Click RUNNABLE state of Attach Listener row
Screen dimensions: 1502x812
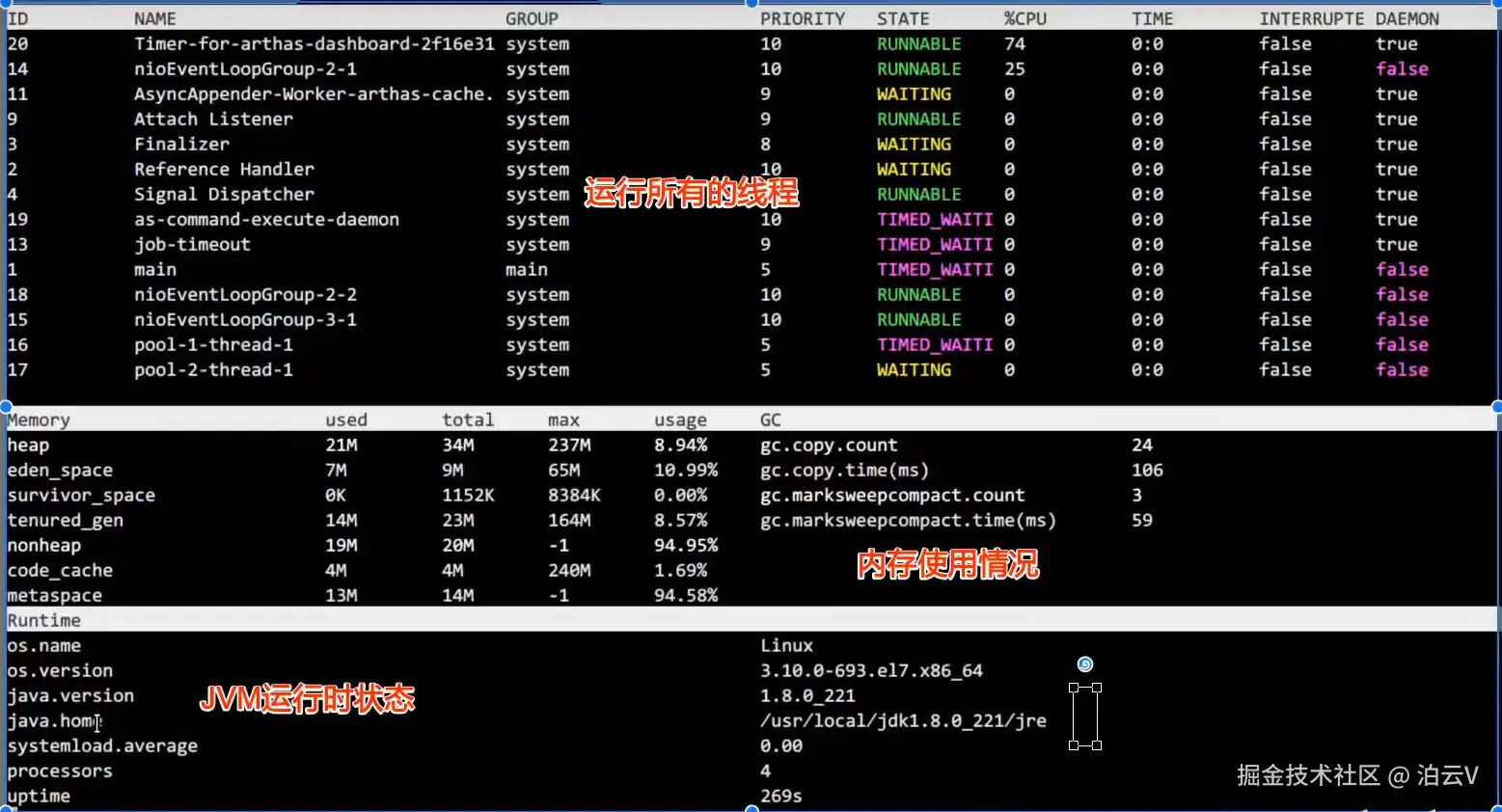[x=919, y=119]
